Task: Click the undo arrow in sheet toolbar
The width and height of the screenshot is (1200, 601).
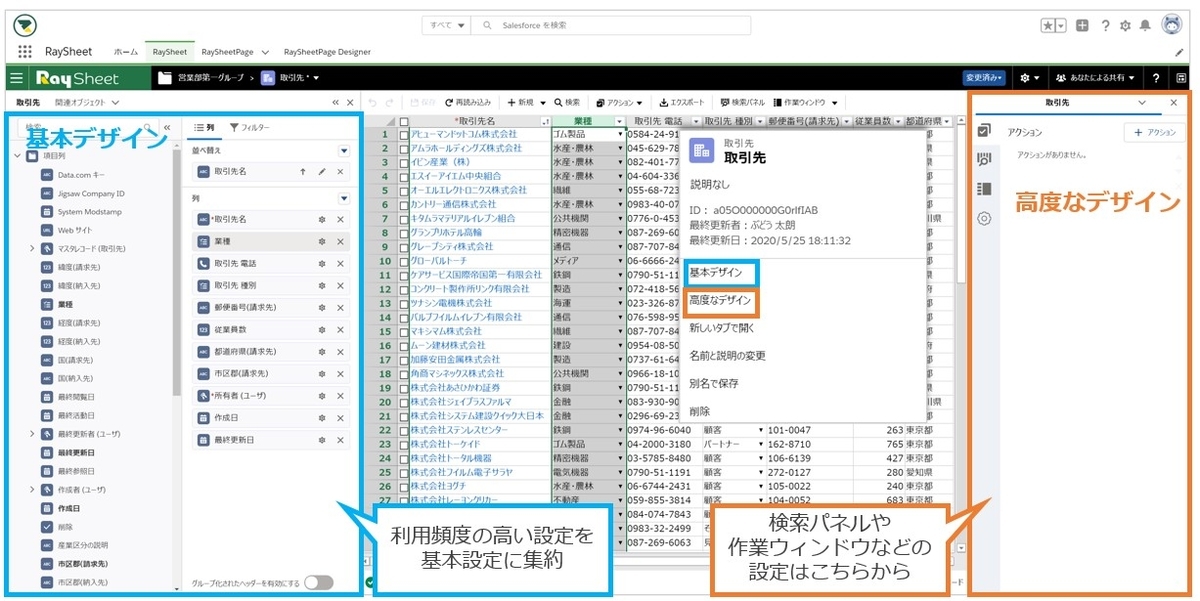Action: point(373,102)
